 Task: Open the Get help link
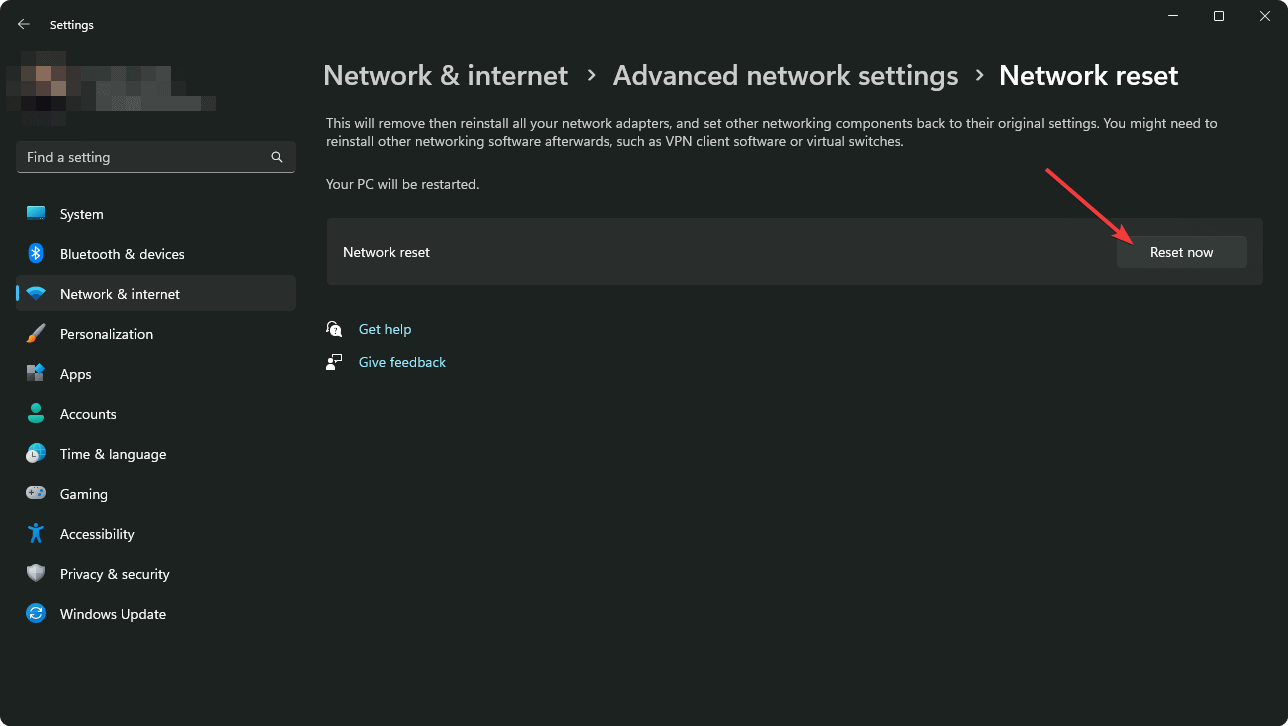[x=385, y=329]
